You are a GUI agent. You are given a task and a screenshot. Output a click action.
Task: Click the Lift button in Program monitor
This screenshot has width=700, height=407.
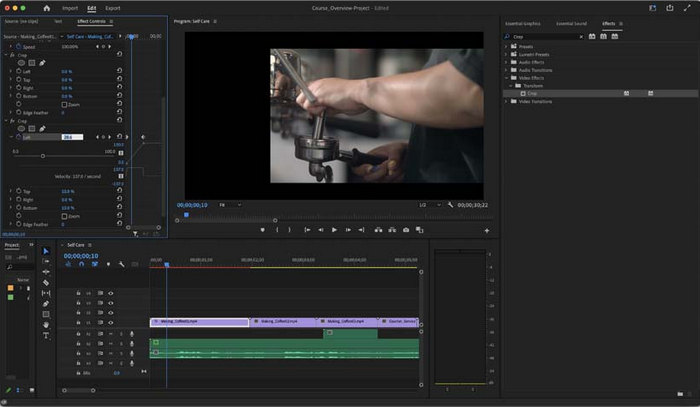[x=378, y=230]
